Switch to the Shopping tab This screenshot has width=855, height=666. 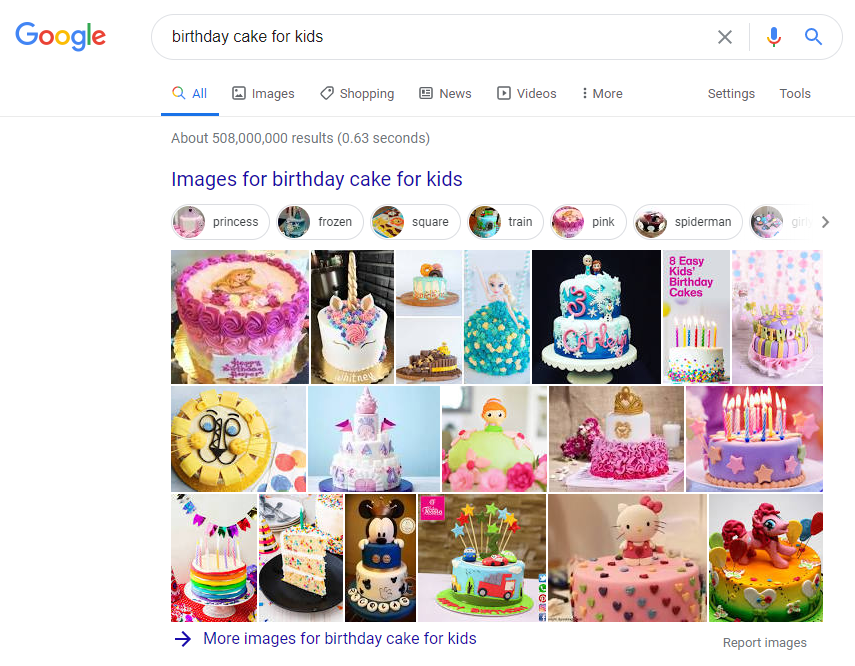point(357,93)
